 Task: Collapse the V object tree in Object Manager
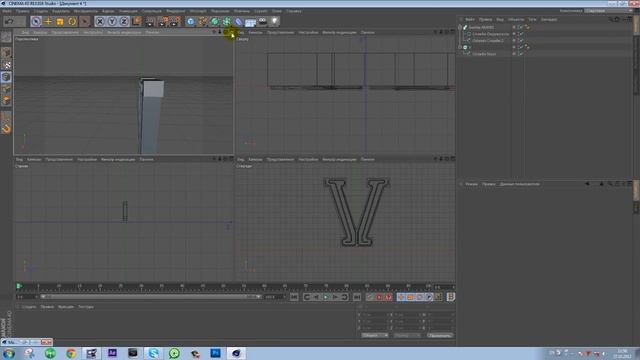pos(460,47)
